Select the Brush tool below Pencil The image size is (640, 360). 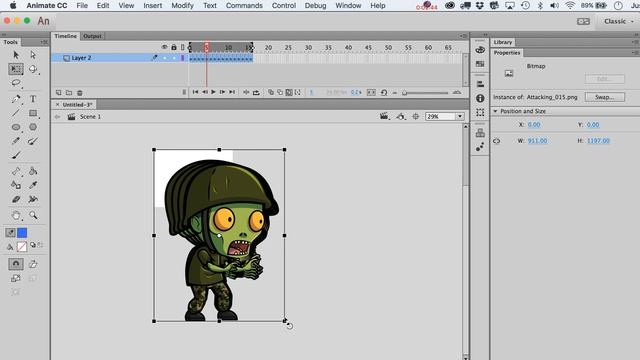16,155
